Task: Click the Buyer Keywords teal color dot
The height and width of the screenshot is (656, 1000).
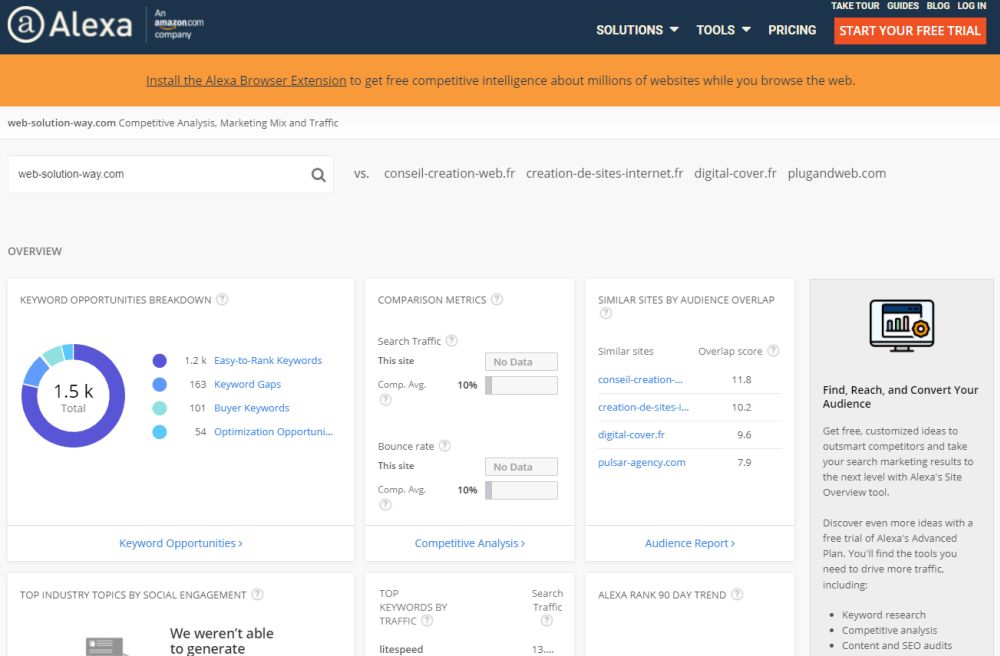Action: 159,408
